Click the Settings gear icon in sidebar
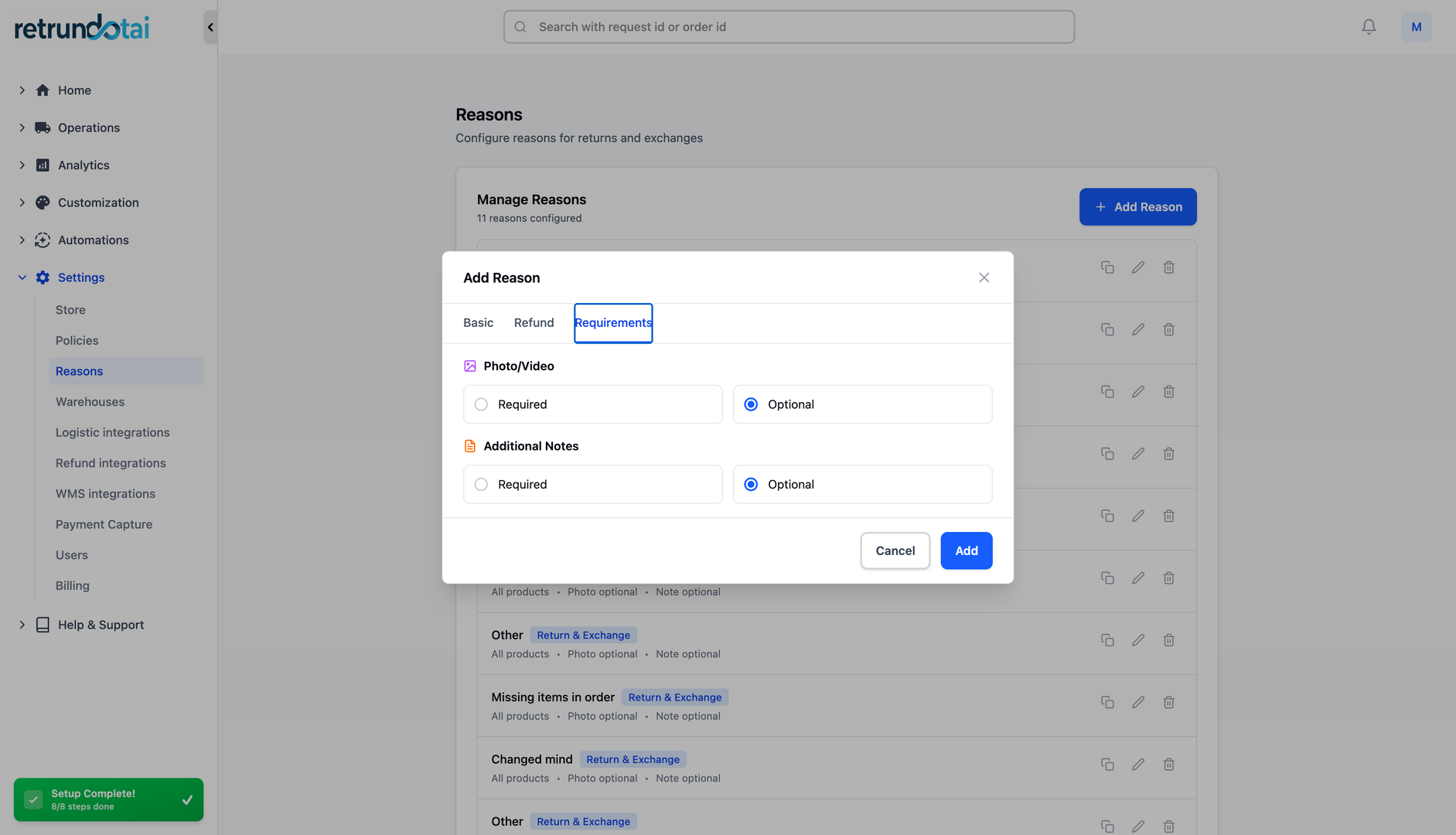Image resolution: width=1456 pixels, height=835 pixels. [x=43, y=278]
